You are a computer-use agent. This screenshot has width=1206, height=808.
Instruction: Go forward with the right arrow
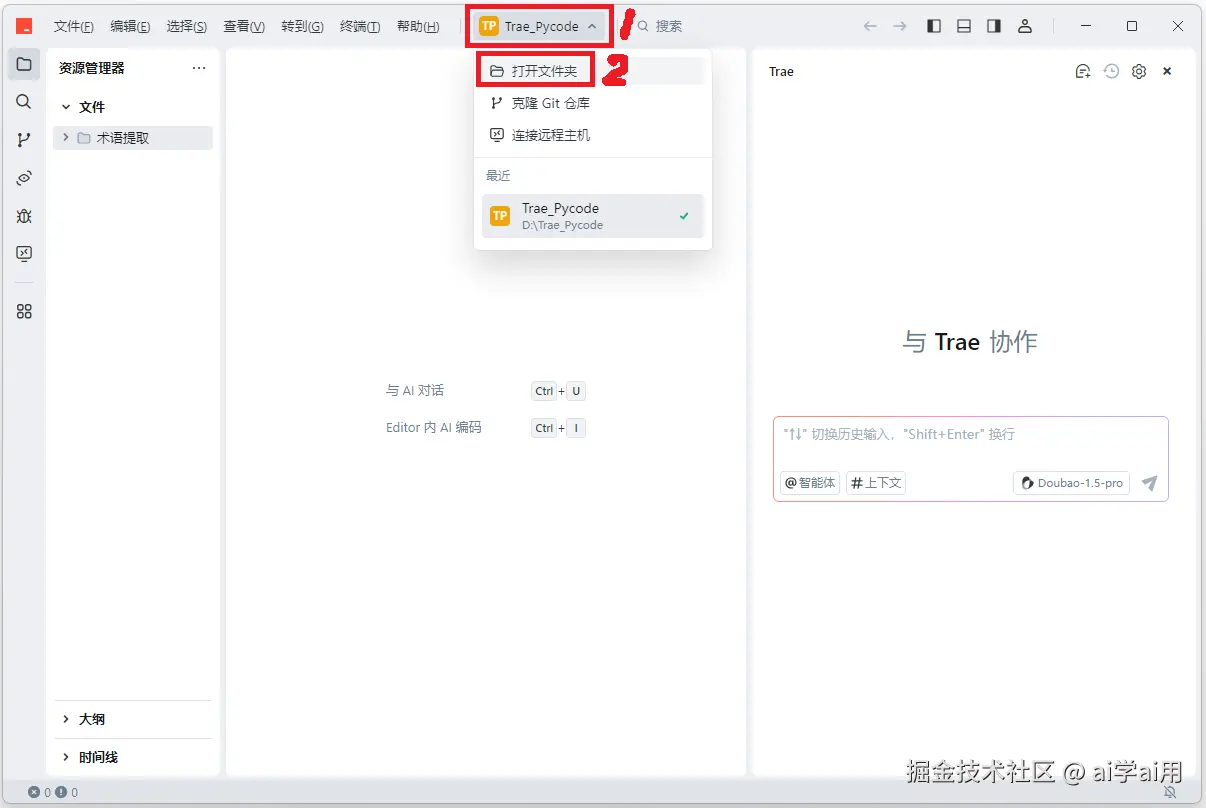(900, 26)
